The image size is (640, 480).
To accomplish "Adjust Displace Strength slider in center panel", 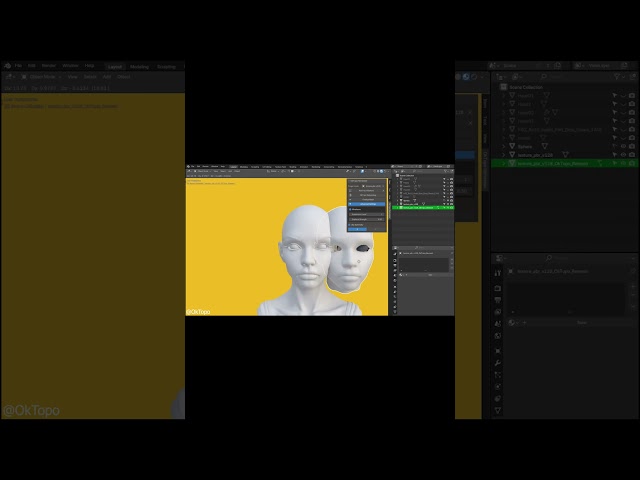I will point(367,220).
